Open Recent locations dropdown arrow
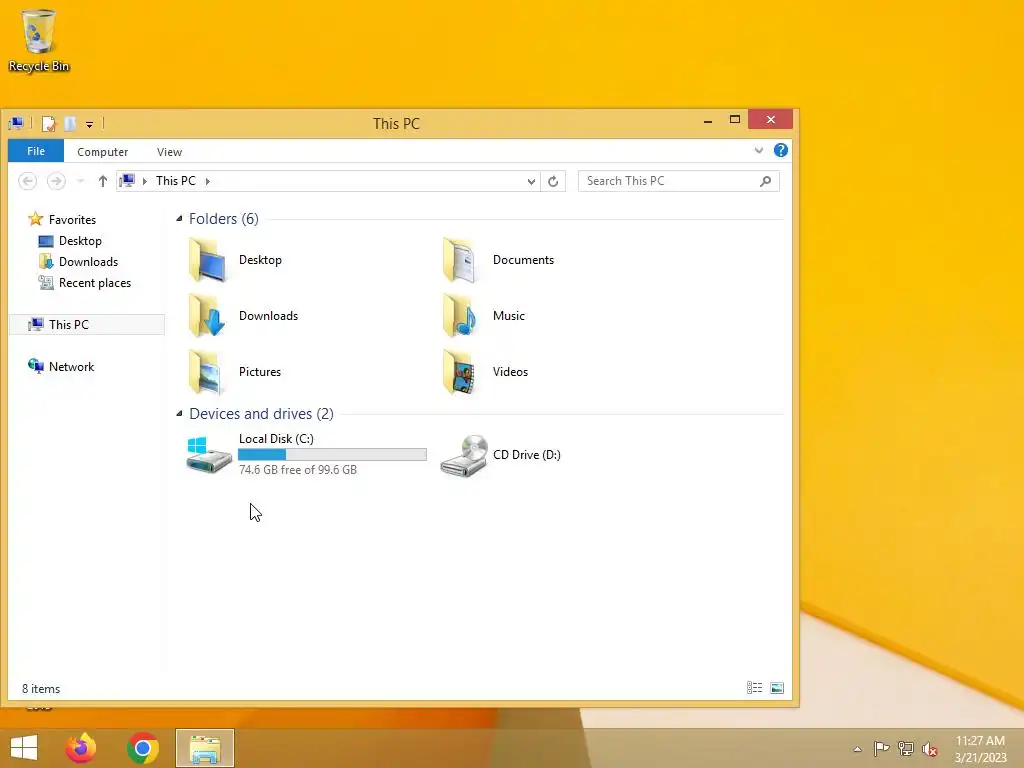Screen dimensions: 1024x768 coord(80,182)
